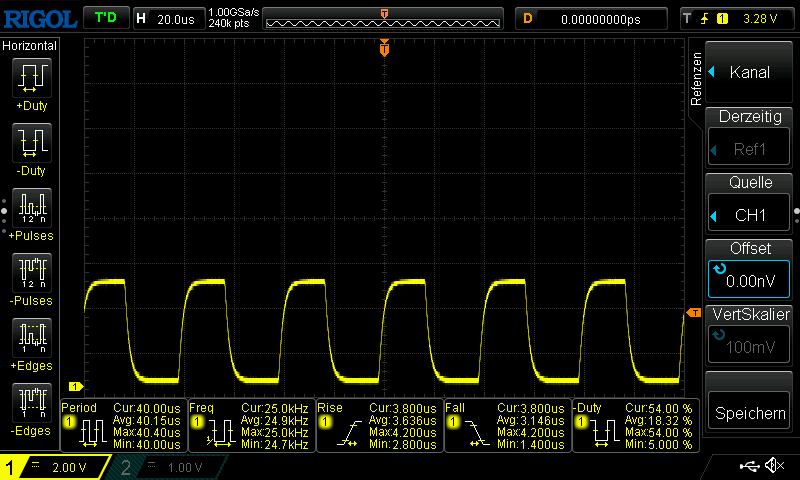Screen dimensions: 800x480
Task: Click the waveform memory overview bar
Action: [383, 19]
